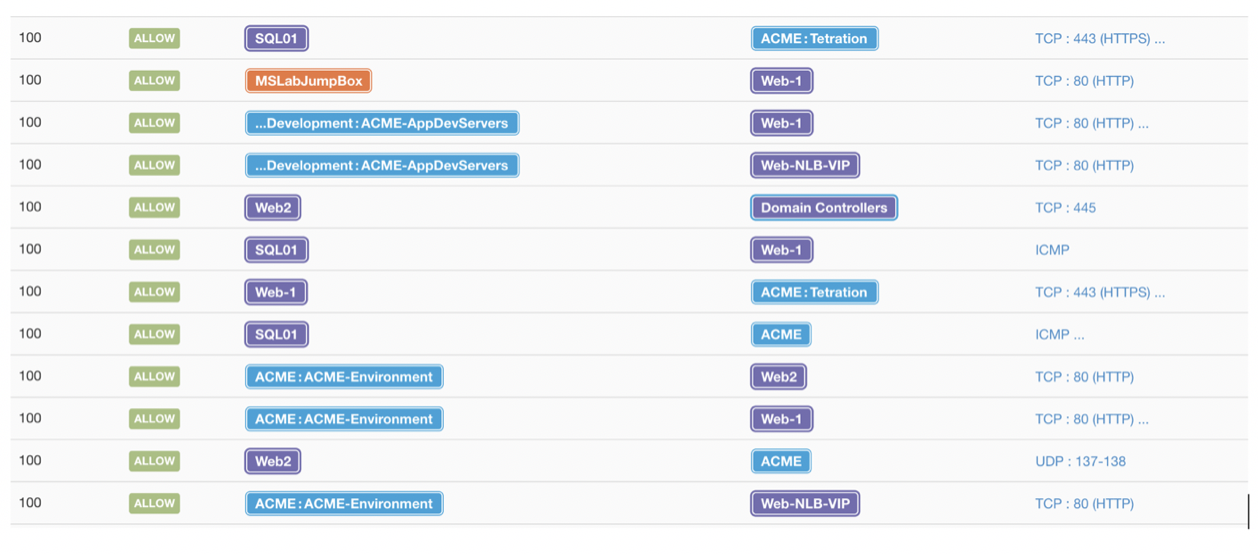Click the Web-1 provider tag beside MSLabJumpBox

click(781, 81)
